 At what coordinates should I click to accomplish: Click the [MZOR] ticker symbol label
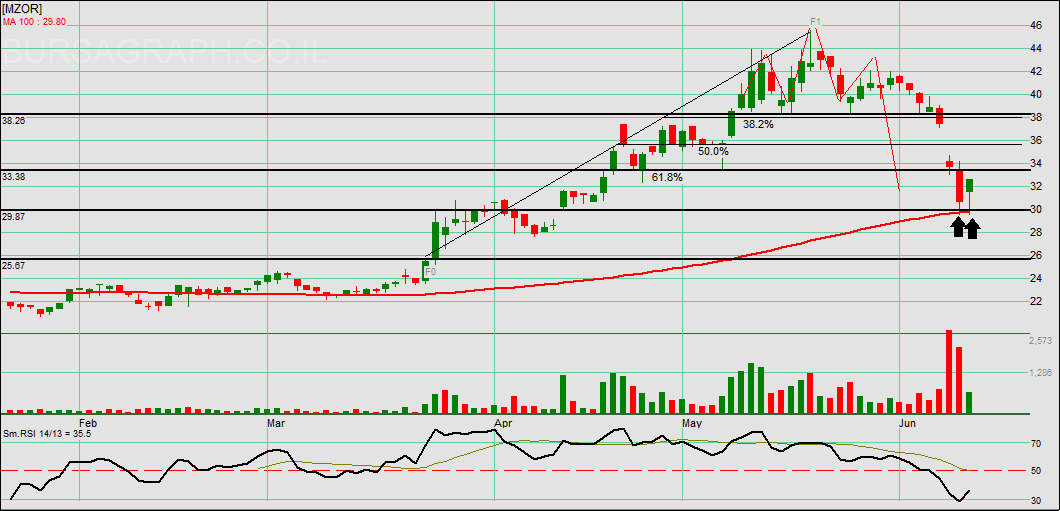20,7
